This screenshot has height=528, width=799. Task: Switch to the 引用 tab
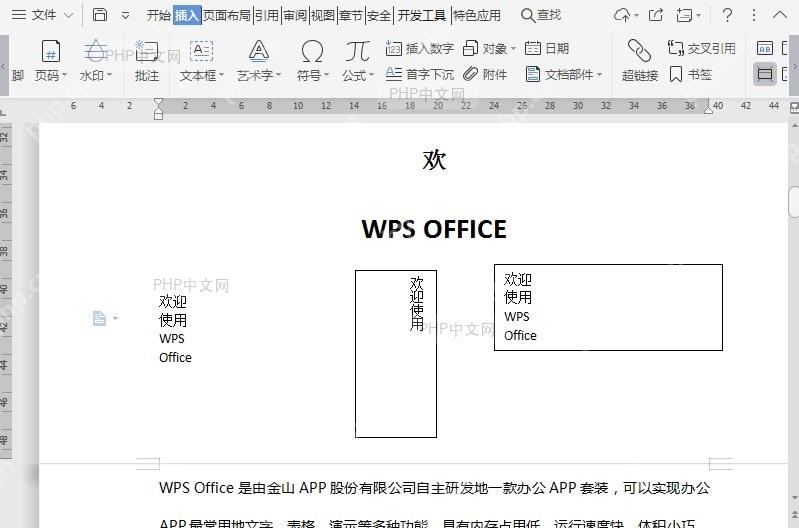click(x=267, y=15)
